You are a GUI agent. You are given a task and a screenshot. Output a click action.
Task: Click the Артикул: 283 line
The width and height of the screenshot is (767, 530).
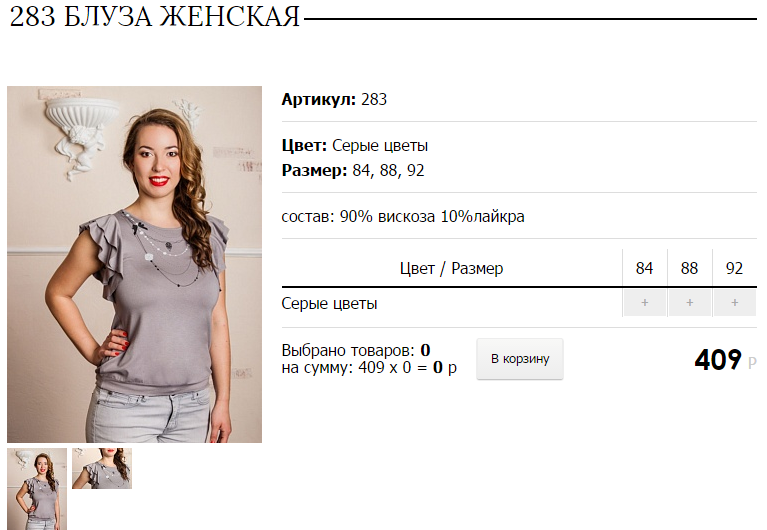334,99
